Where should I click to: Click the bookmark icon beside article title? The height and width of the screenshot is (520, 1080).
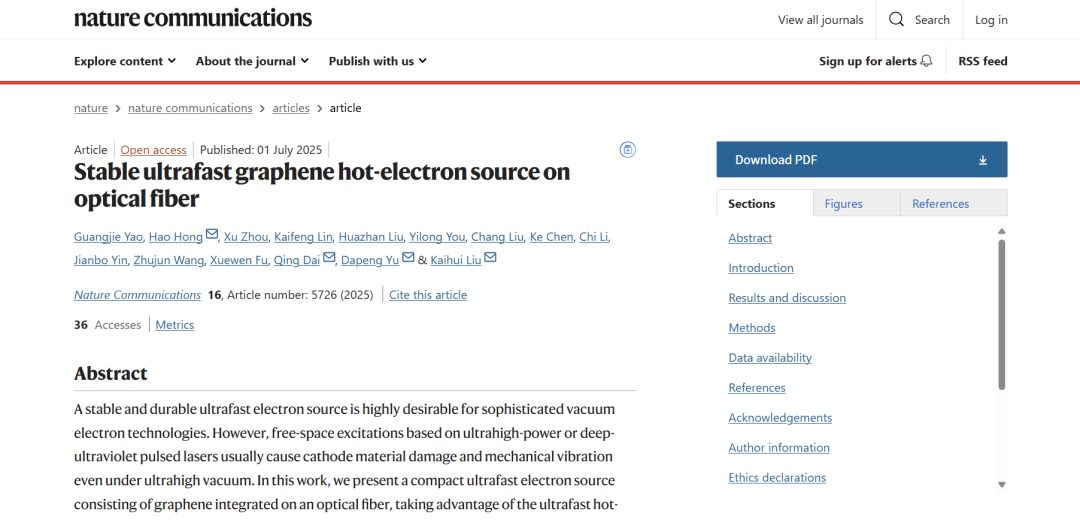pos(628,150)
